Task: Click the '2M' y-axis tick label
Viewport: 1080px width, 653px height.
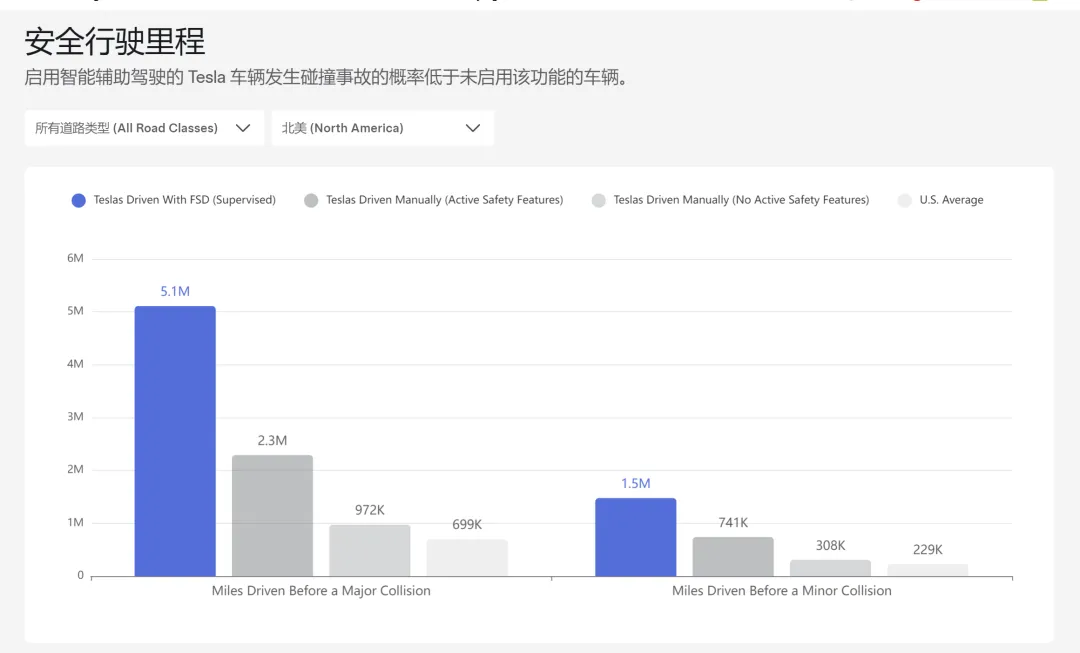Action: point(75,469)
